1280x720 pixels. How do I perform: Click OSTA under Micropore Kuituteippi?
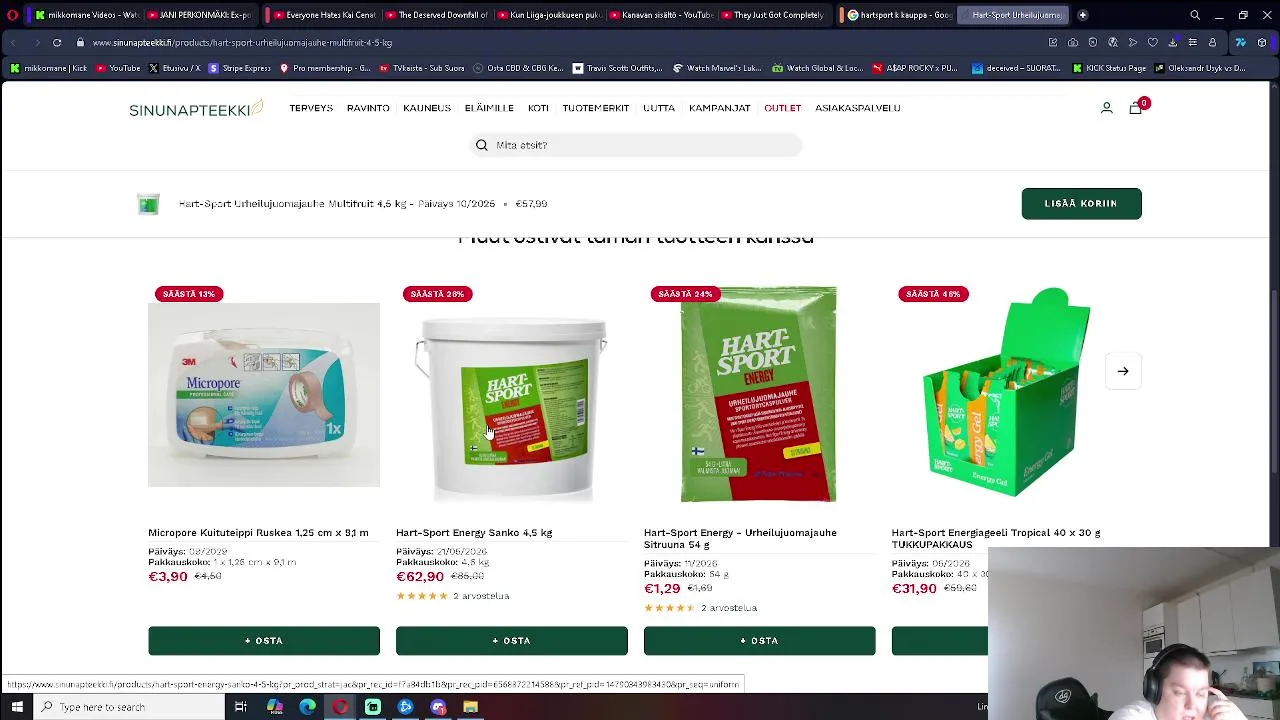pyautogui.click(x=264, y=641)
